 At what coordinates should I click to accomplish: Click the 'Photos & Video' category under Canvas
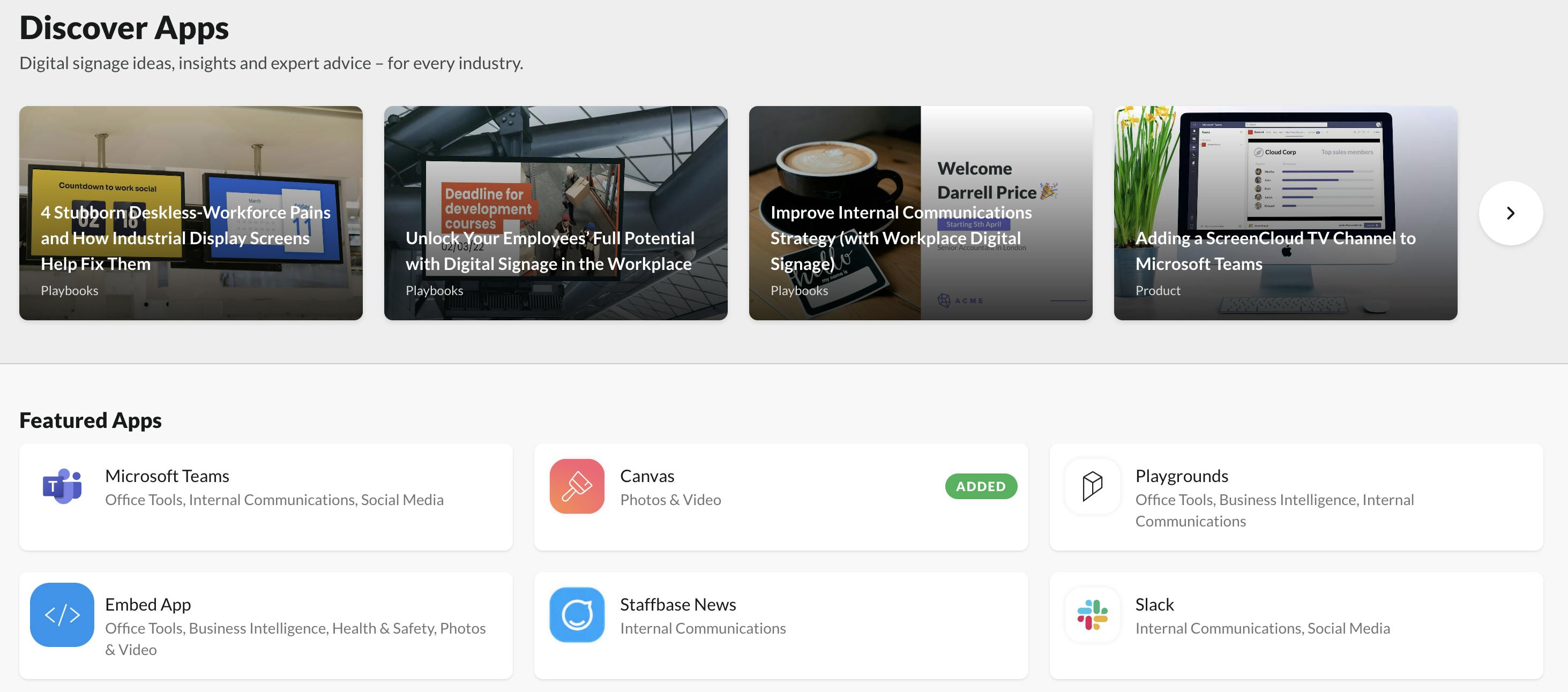pyautogui.click(x=670, y=500)
